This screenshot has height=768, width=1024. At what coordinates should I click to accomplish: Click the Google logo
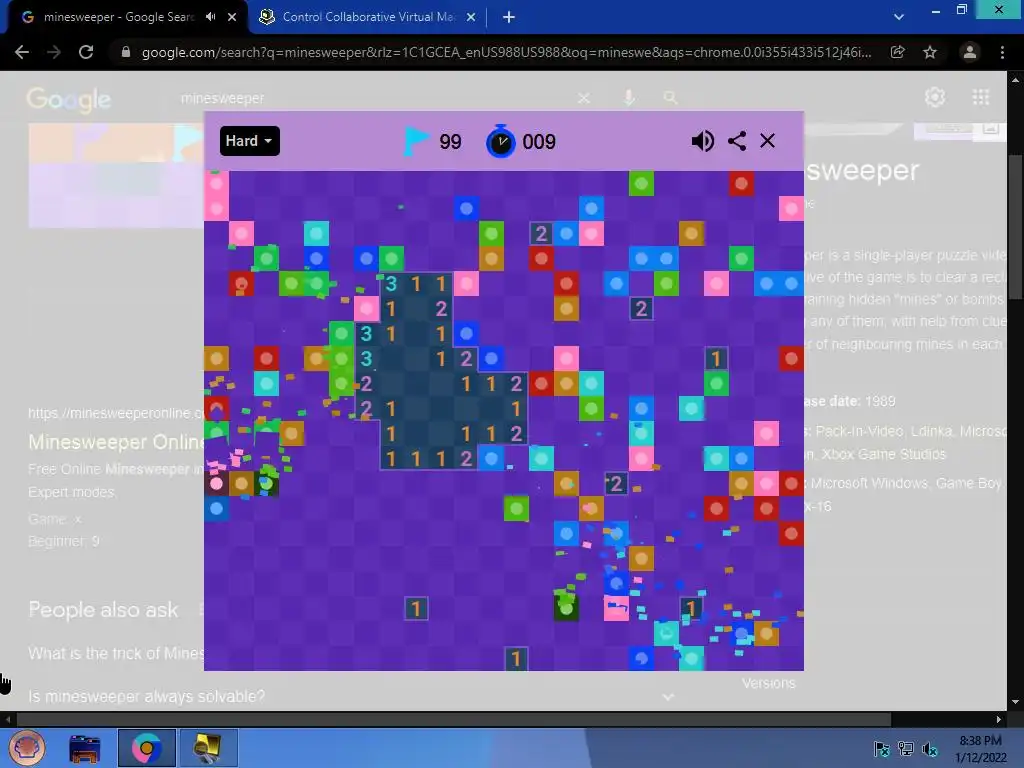point(69,99)
